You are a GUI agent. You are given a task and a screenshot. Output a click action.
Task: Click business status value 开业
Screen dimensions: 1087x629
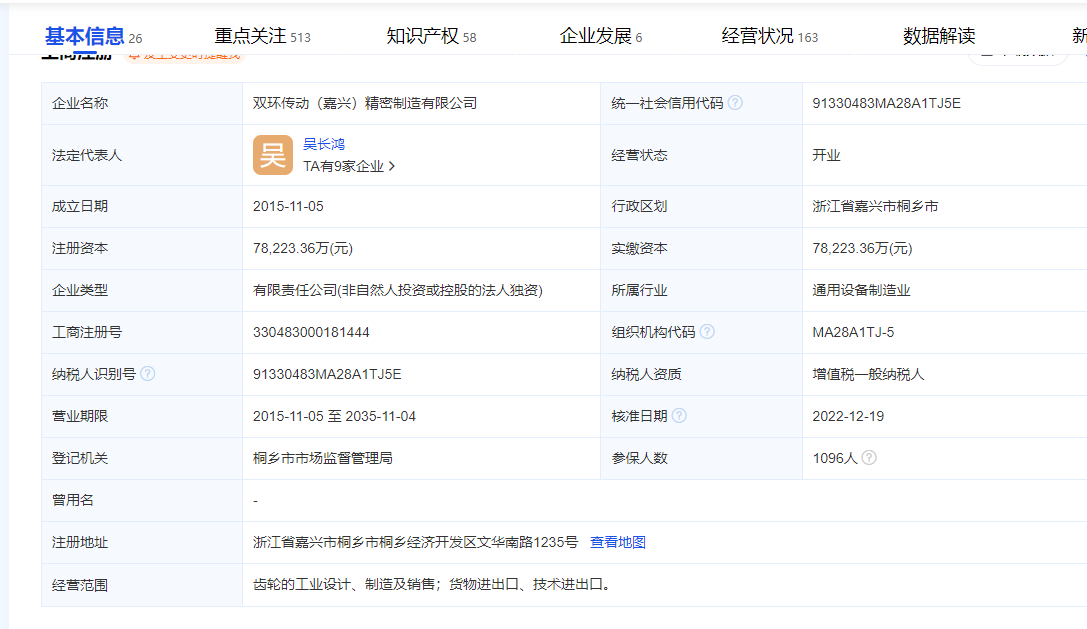(826, 155)
